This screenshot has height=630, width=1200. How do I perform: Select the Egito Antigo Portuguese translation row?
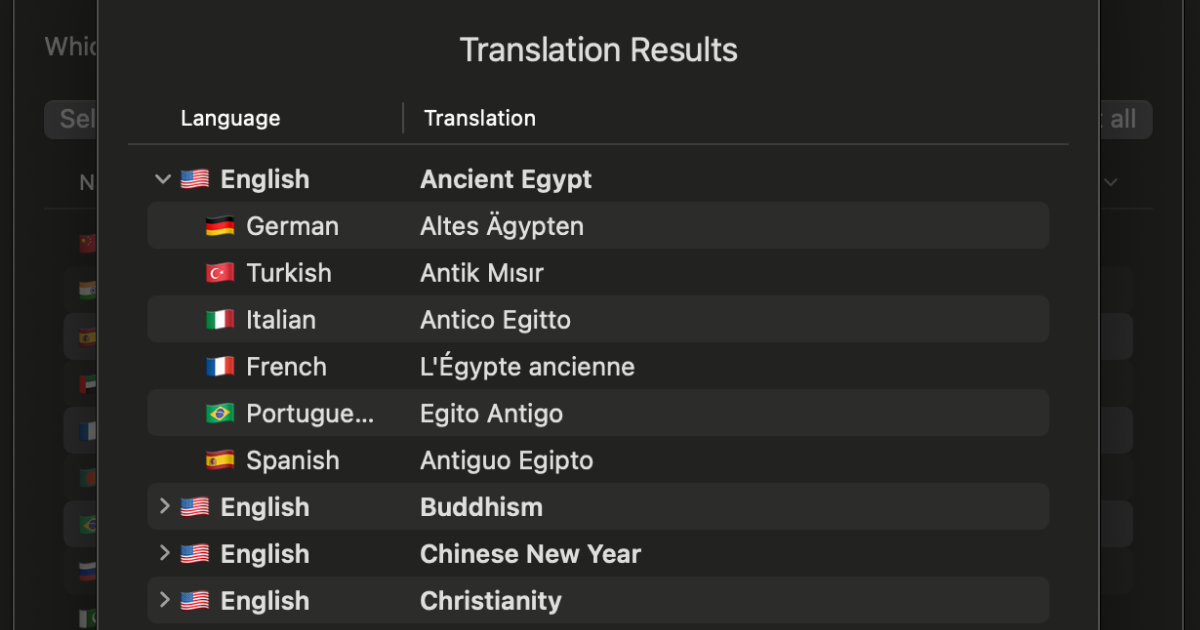tap(600, 413)
